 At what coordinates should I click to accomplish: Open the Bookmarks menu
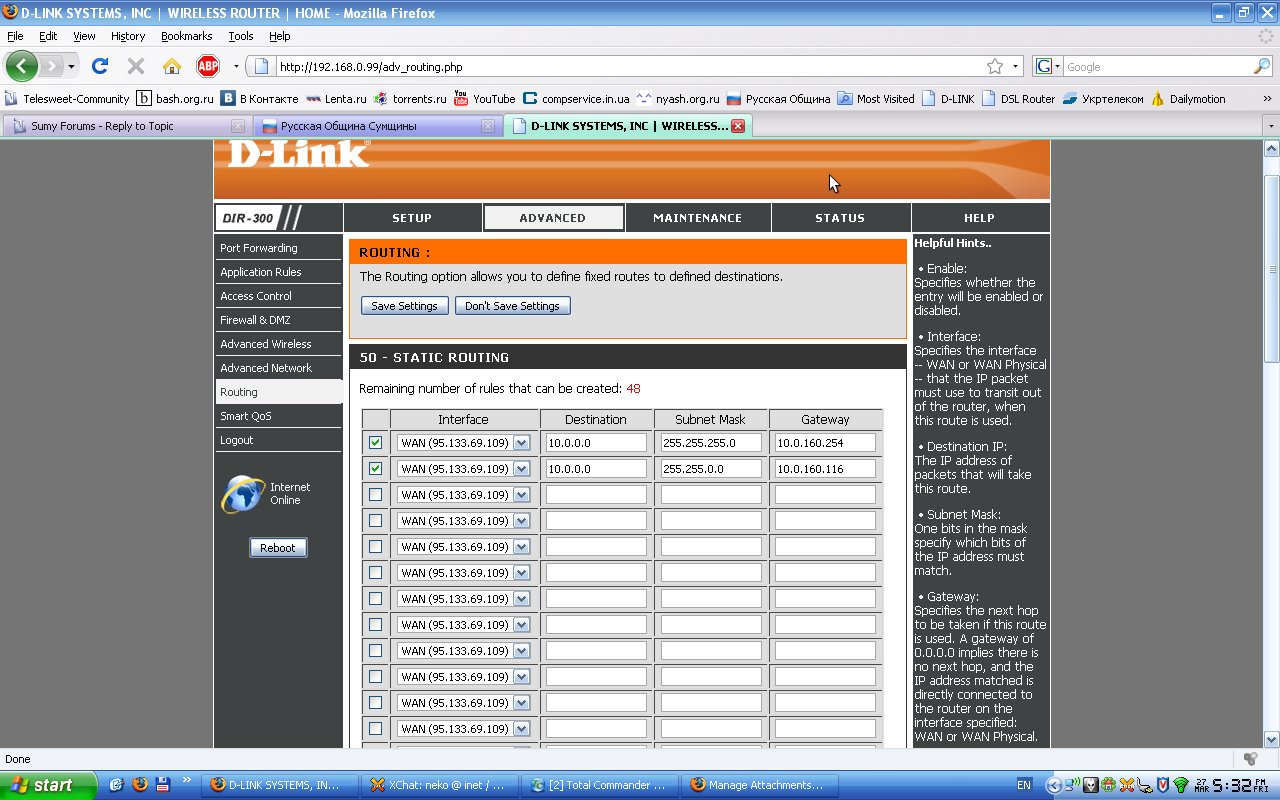pyautogui.click(x=186, y=36)
